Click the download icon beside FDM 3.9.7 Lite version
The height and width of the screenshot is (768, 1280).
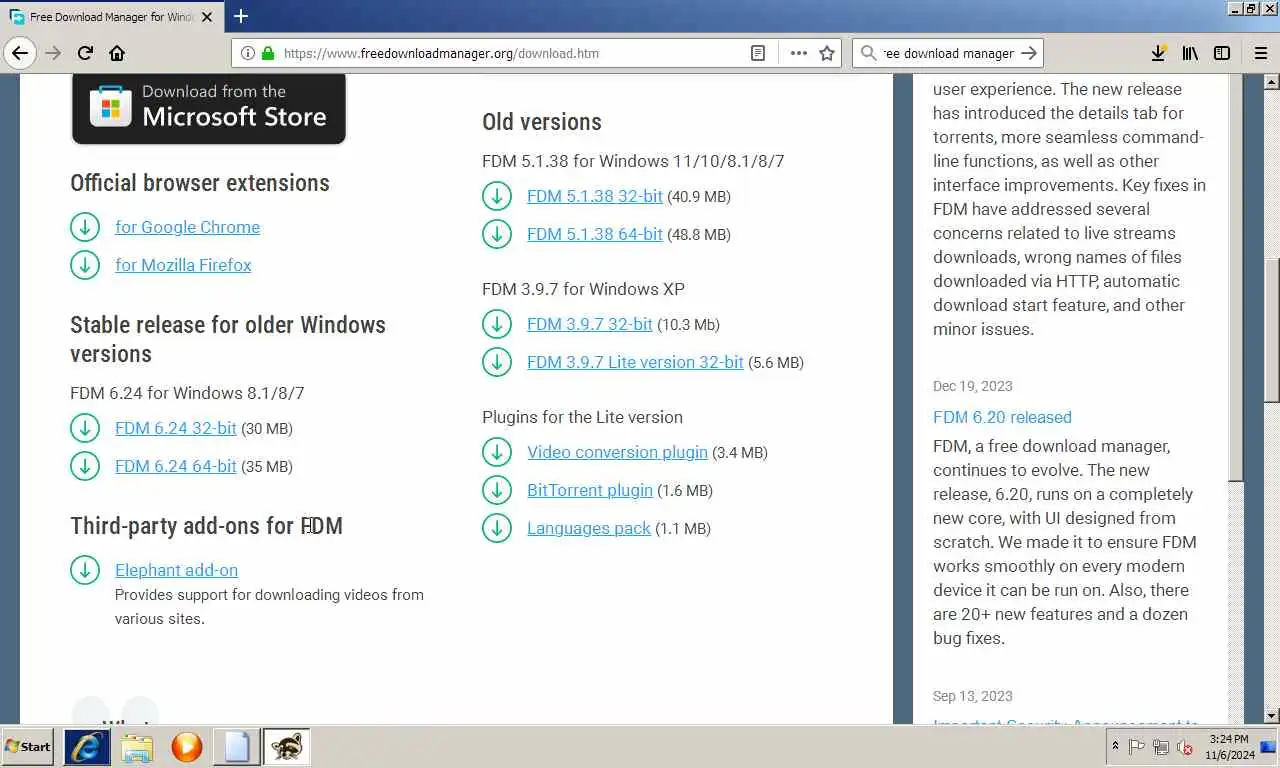point(497,362)
